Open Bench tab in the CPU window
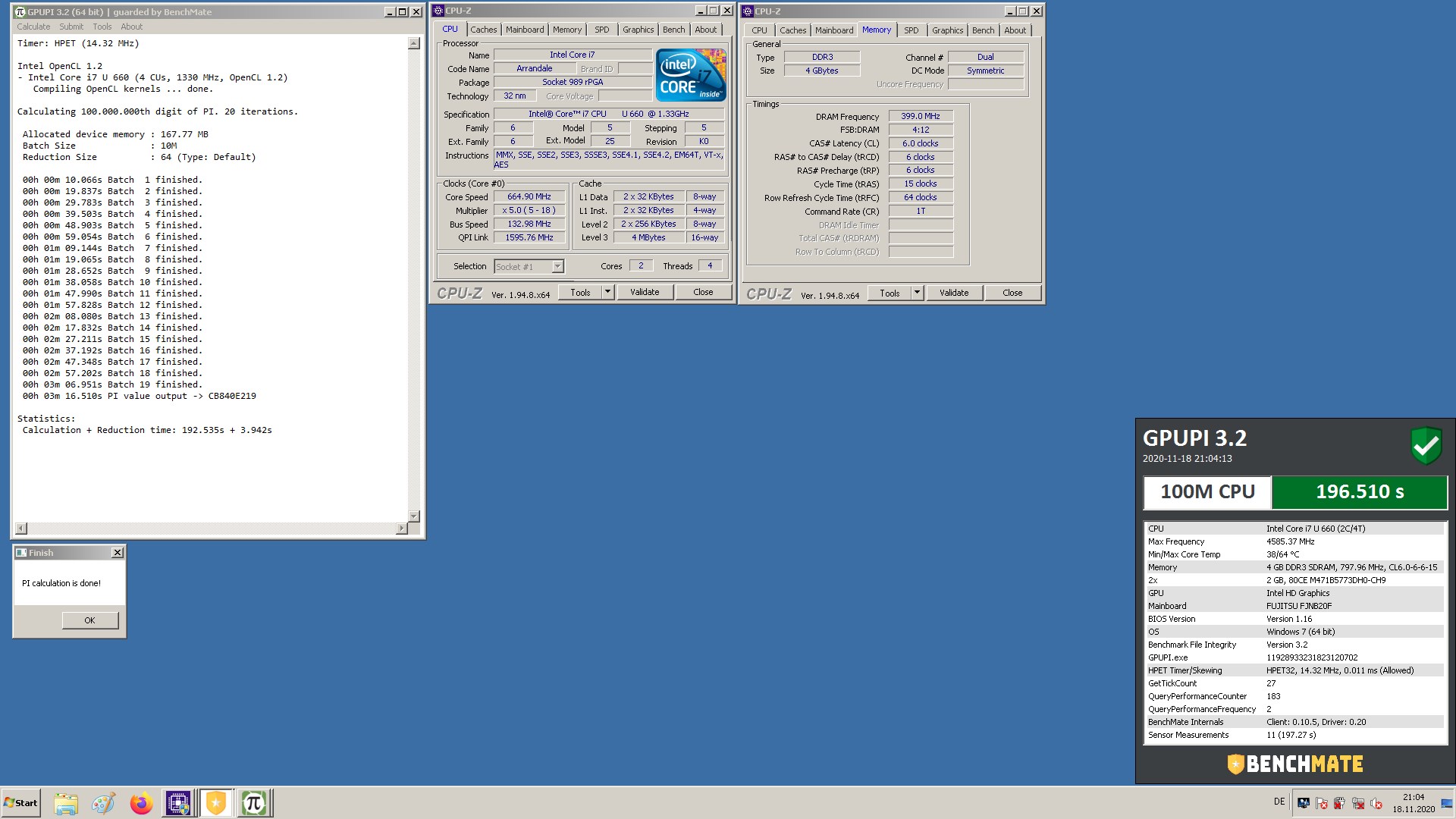The image size is (1456, 819). coord(673,30)
